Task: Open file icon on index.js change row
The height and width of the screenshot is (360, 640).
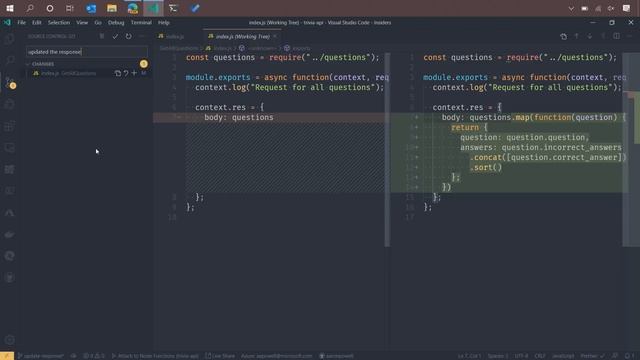Action: [x=118, y=73]
